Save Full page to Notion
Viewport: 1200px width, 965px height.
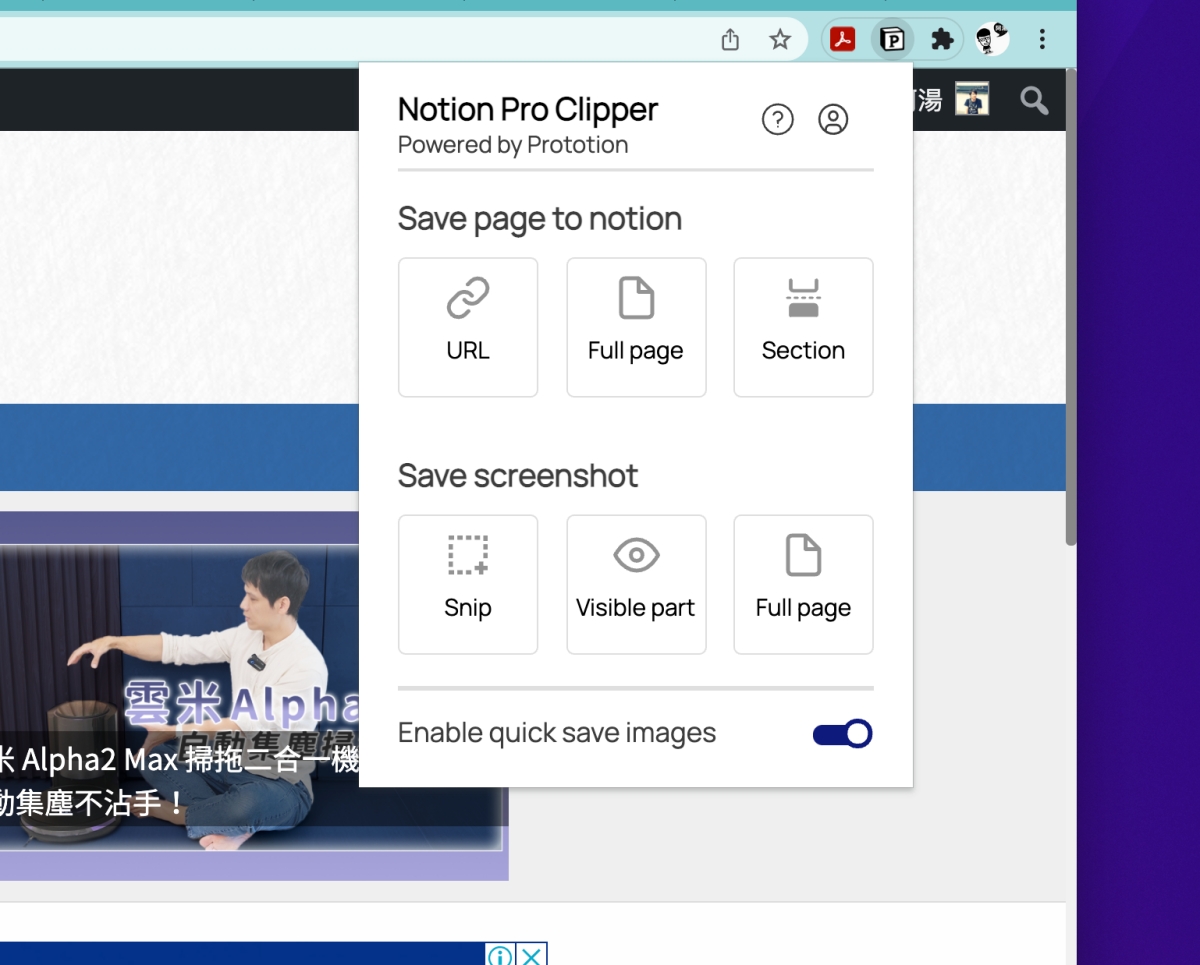tap(636, 327)
